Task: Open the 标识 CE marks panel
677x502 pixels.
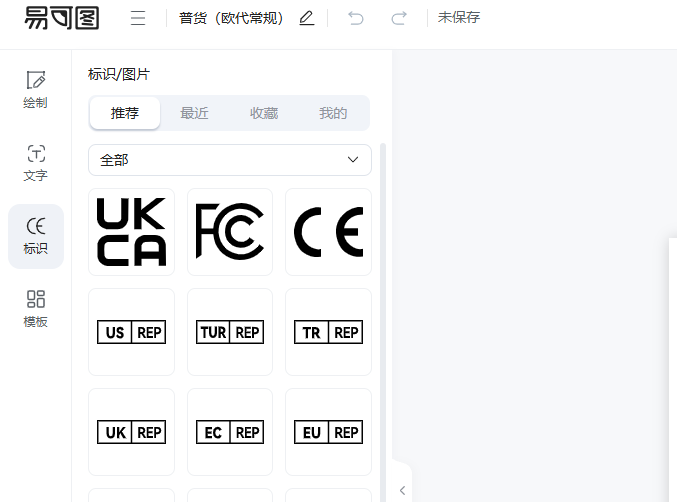Action: click(36, 236)
